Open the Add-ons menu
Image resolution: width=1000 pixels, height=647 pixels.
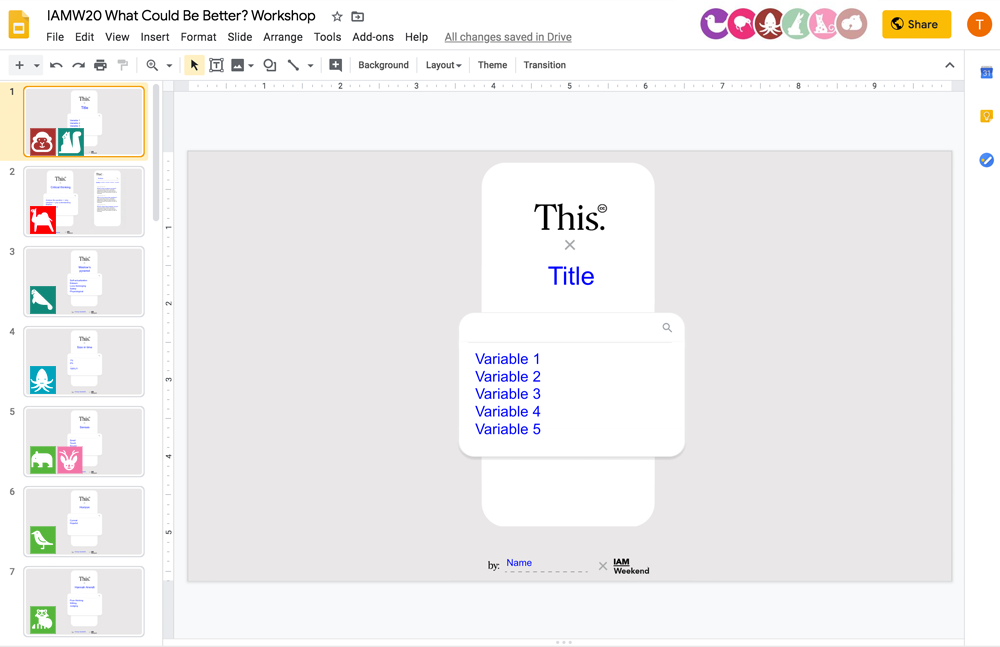(x=373, y=37)
